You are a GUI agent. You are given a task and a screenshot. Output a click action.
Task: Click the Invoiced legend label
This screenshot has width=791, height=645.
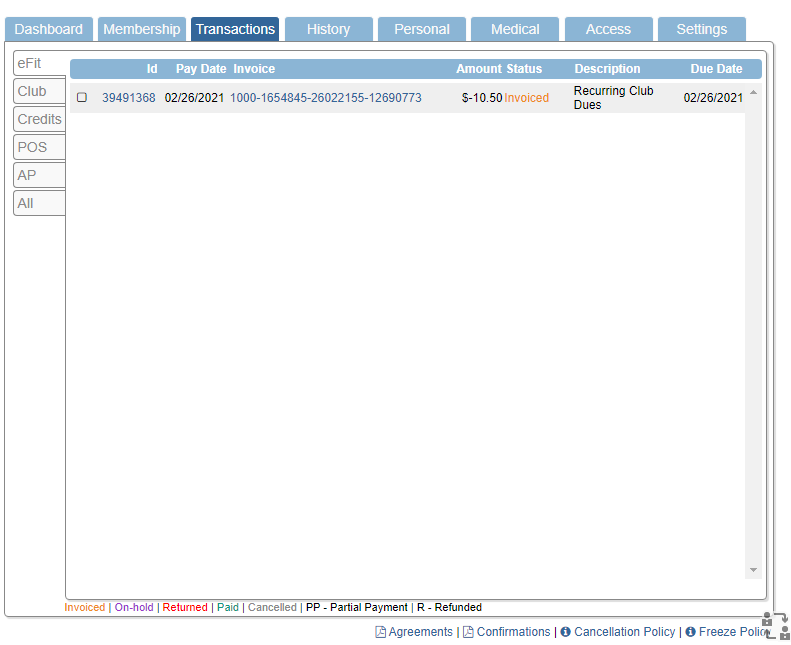85,607
